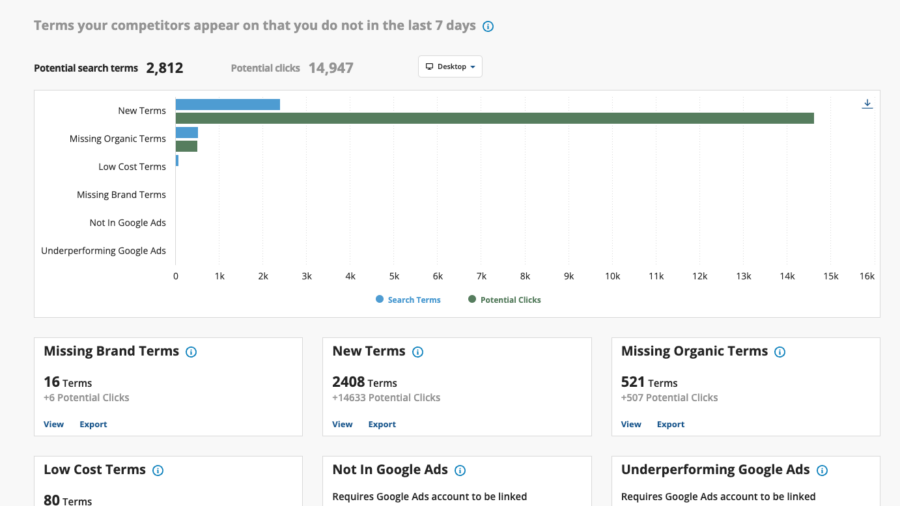Click the info icon next to New Terms
Screen dimensions: 900x506
[x=418, y=352]
